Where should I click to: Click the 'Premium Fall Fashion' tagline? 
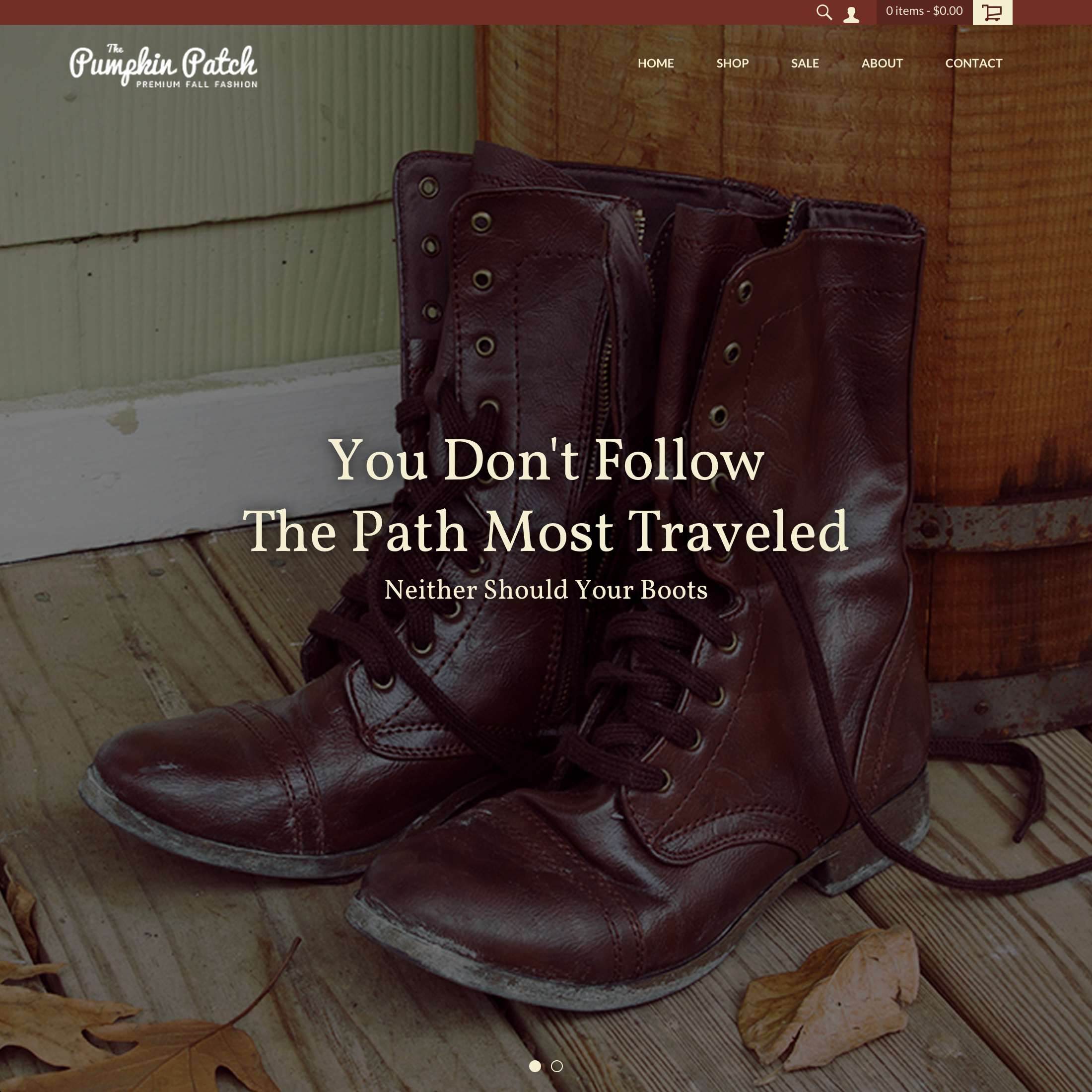(197, 84)
